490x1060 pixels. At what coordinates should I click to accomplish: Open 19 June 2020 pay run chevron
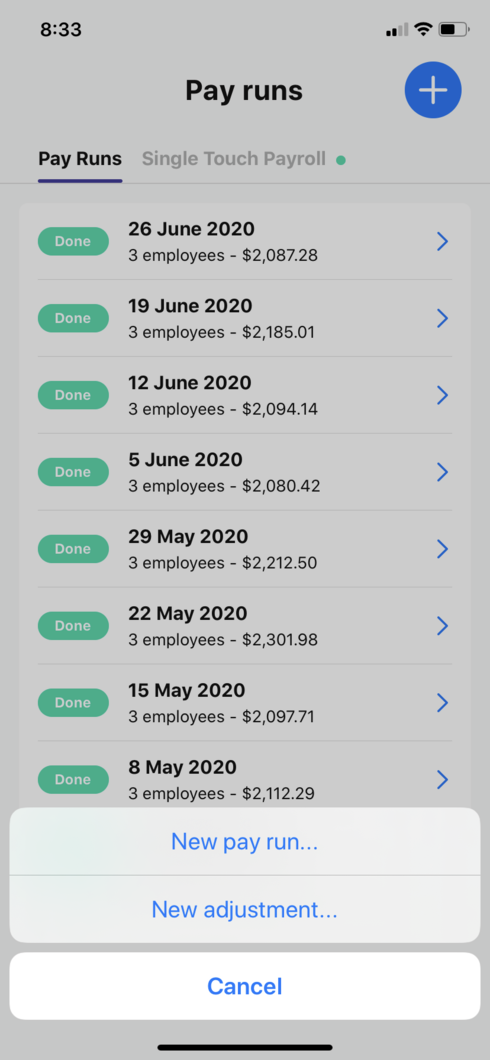click(443, 318)
